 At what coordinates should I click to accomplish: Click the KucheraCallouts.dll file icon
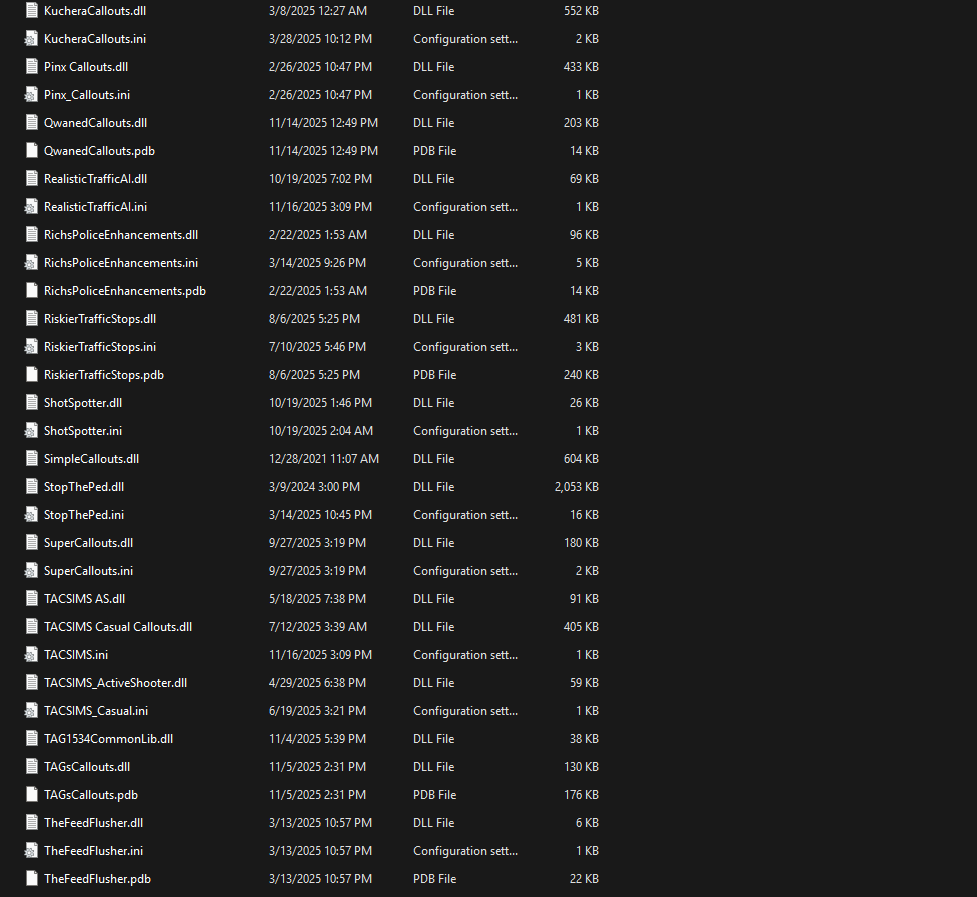[x=33, y=11]
